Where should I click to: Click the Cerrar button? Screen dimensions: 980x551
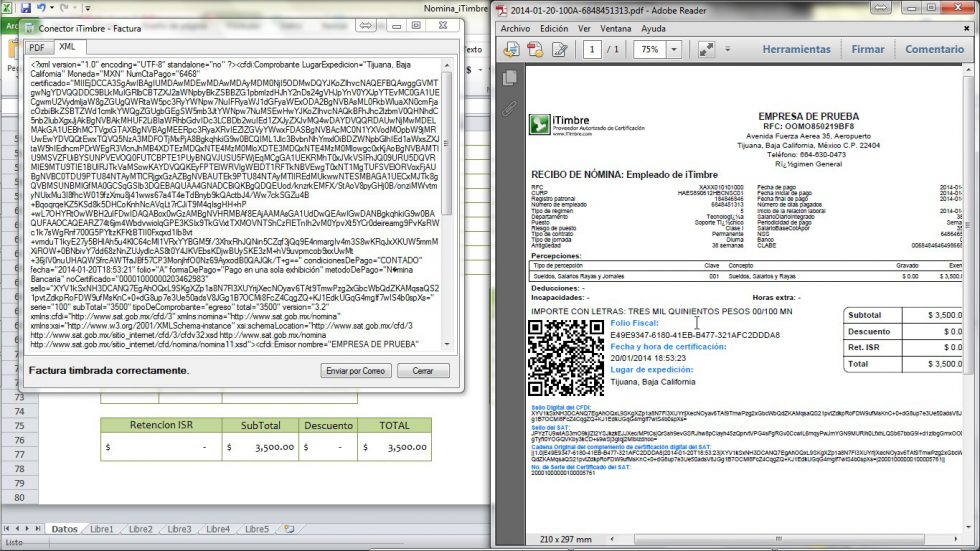tap(424, 371)
